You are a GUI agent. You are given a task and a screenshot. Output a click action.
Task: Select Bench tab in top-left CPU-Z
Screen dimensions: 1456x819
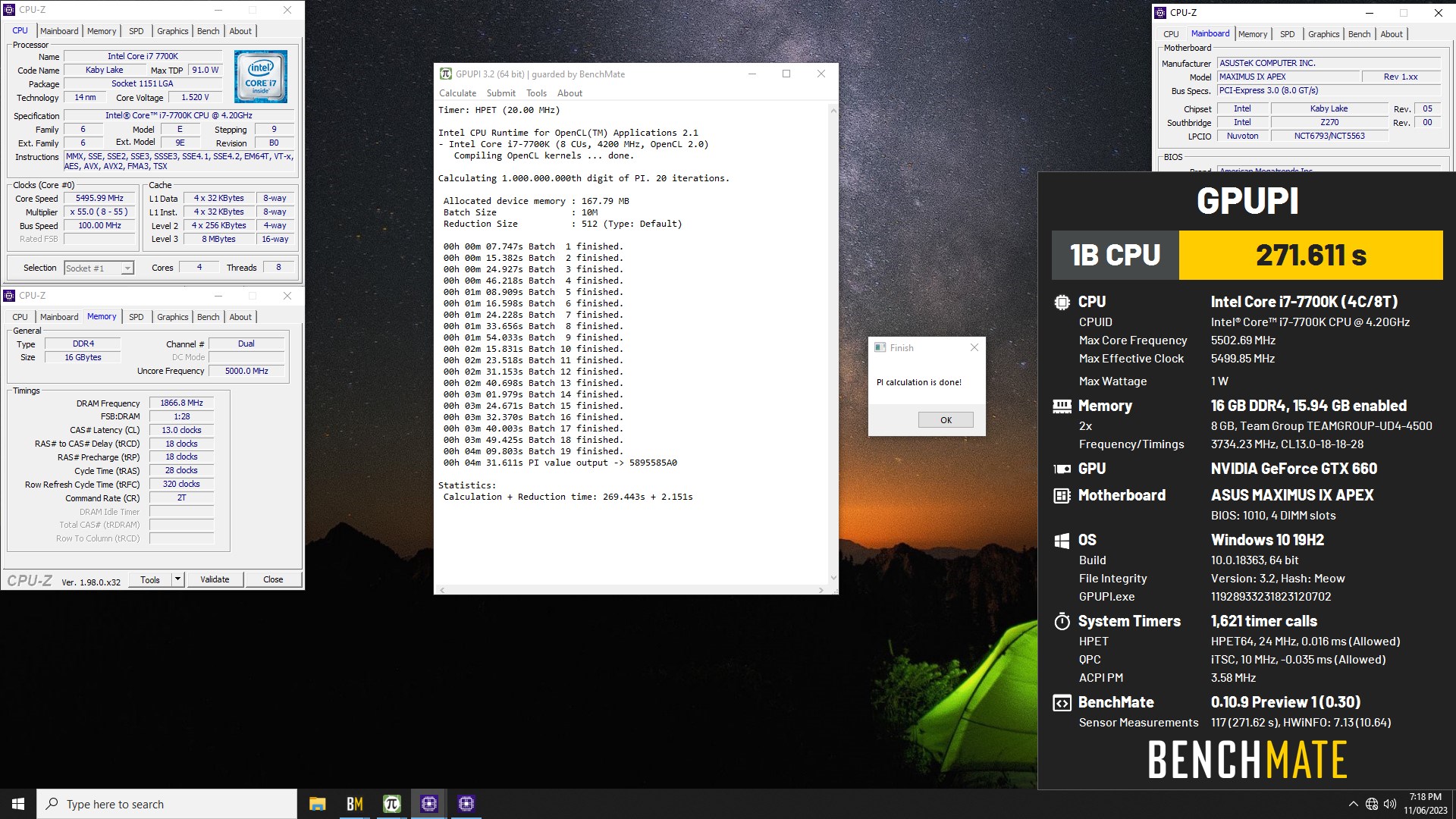209,31
